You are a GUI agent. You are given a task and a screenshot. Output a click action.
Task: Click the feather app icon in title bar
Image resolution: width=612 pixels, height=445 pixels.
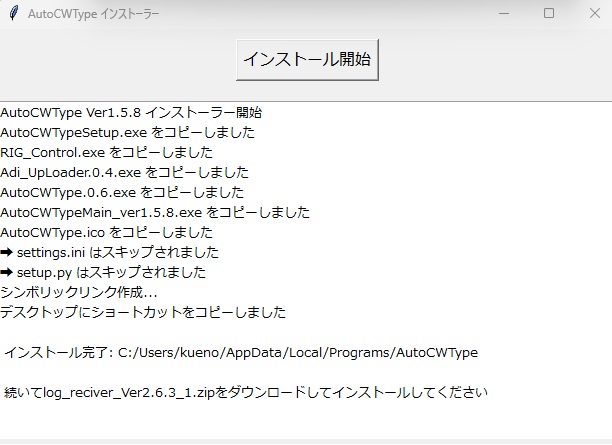click(13, 14)
